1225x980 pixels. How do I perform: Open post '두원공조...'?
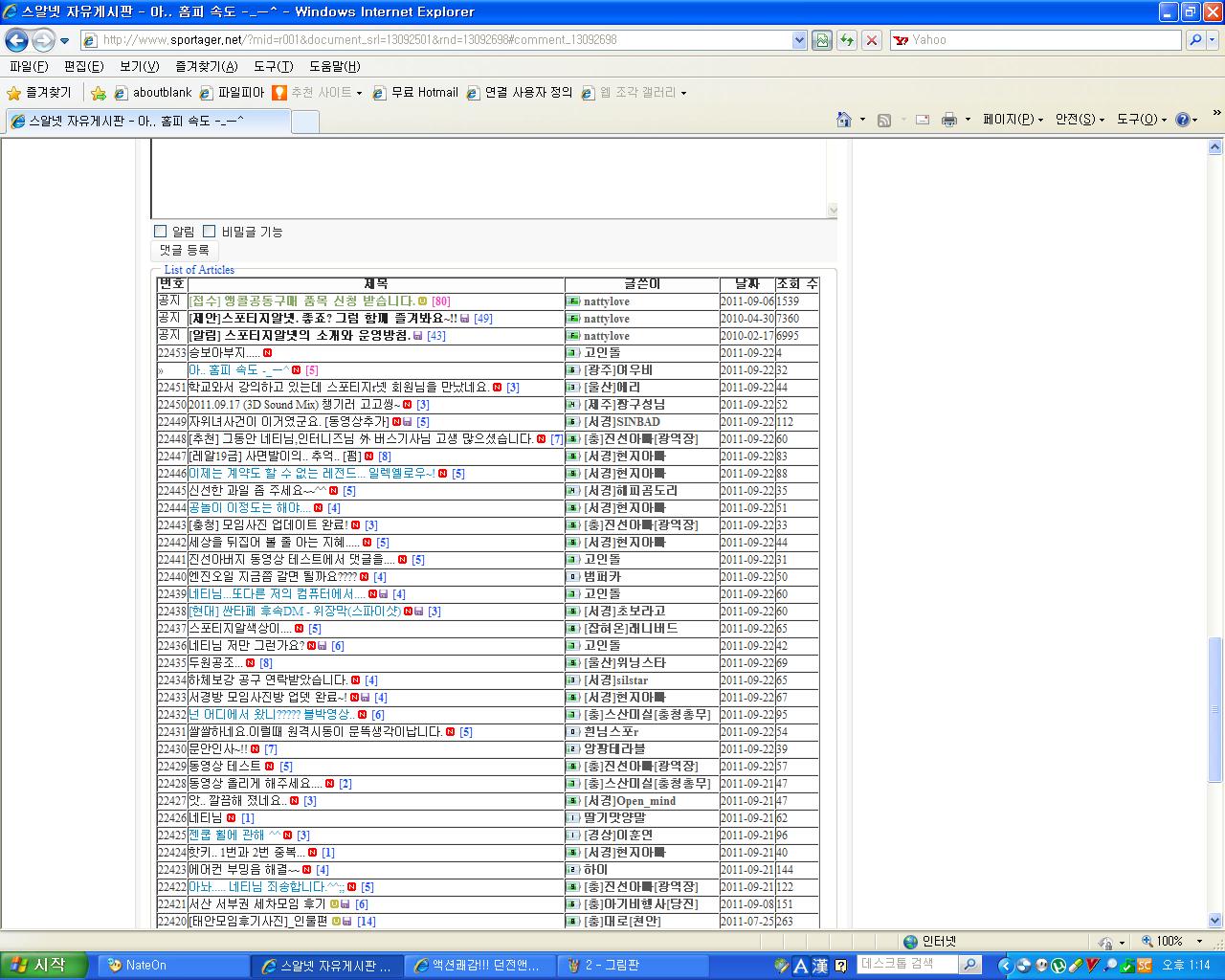tap(215, 663)
